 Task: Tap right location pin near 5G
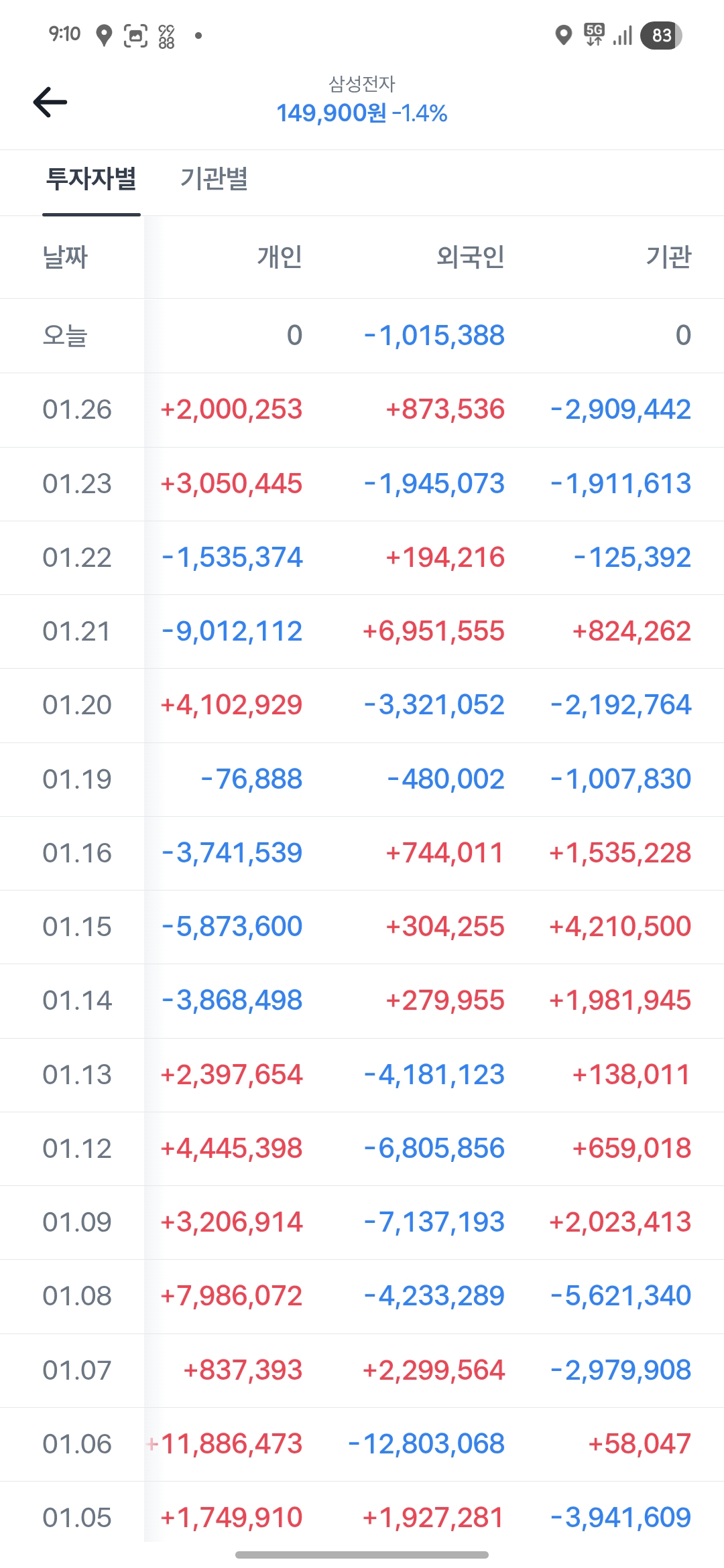pyautogui.click(x=564, y=35)
